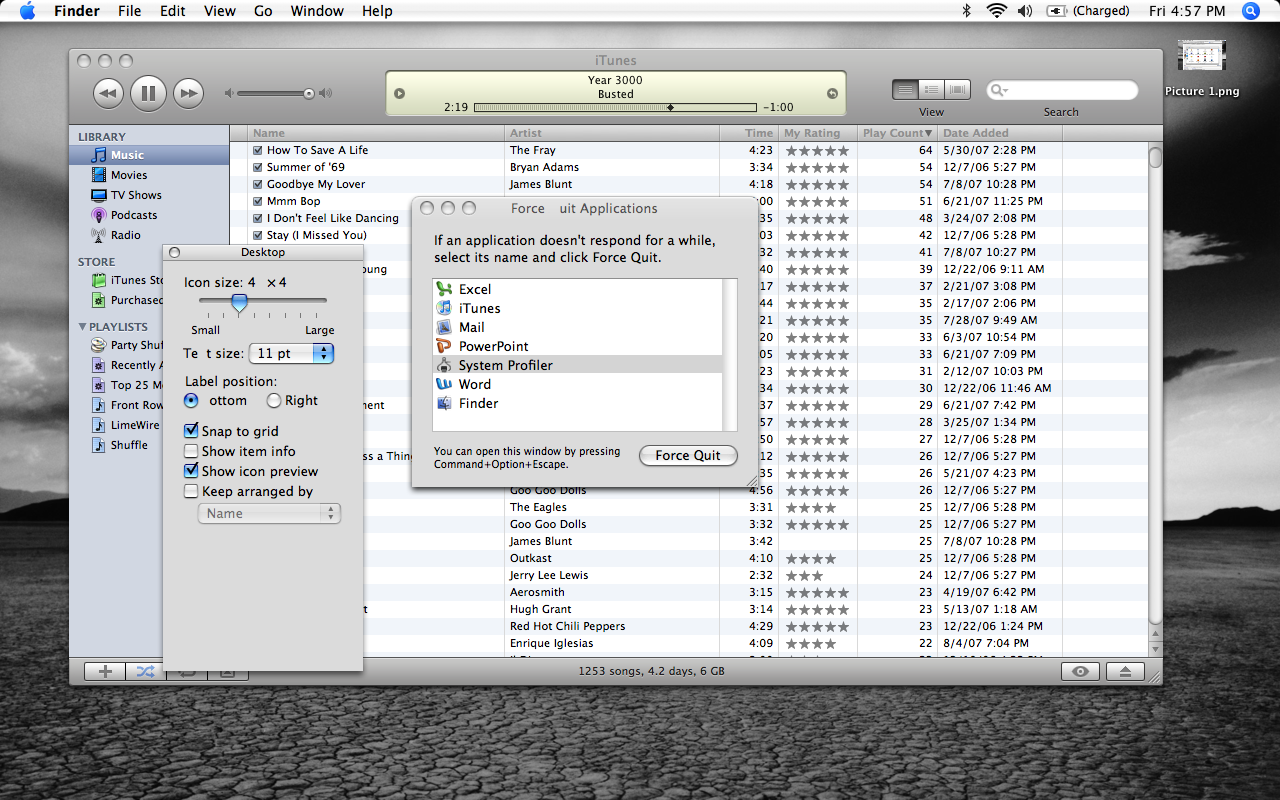Select the Right label position radio
The image size is (1280, 800).
274,400
